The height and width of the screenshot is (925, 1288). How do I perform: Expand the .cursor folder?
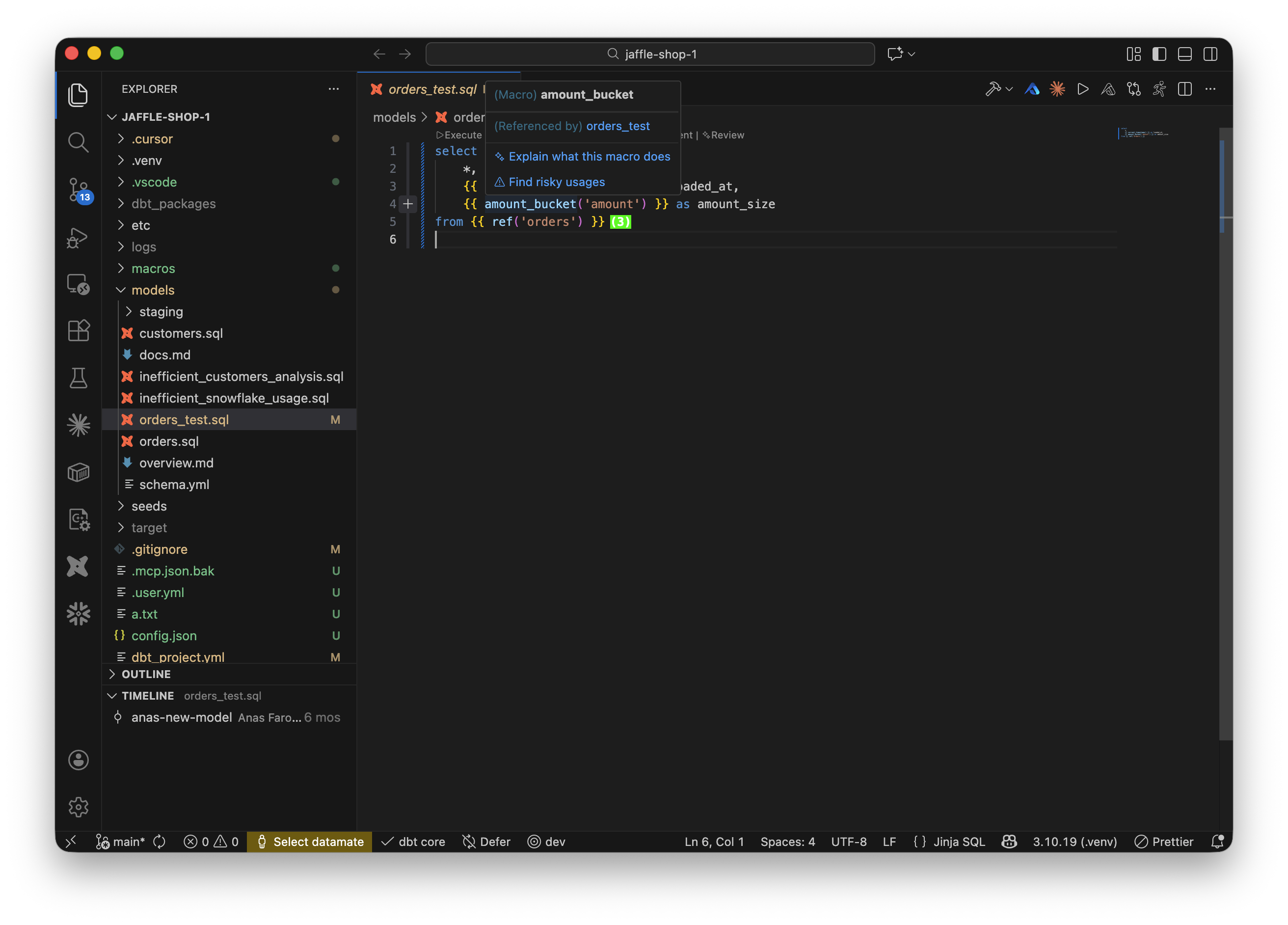[x=229, y=138]
